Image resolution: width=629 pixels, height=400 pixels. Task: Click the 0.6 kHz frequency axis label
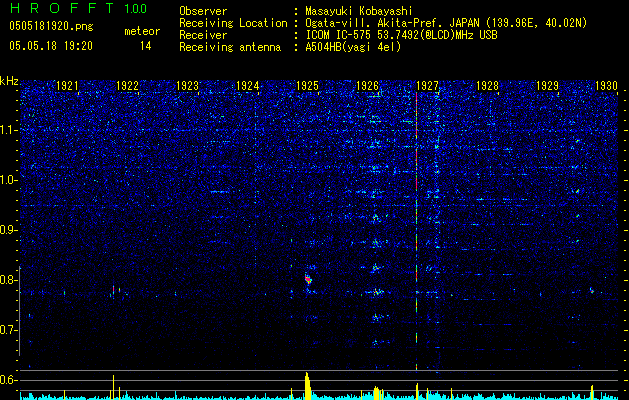tap(8, 380)
